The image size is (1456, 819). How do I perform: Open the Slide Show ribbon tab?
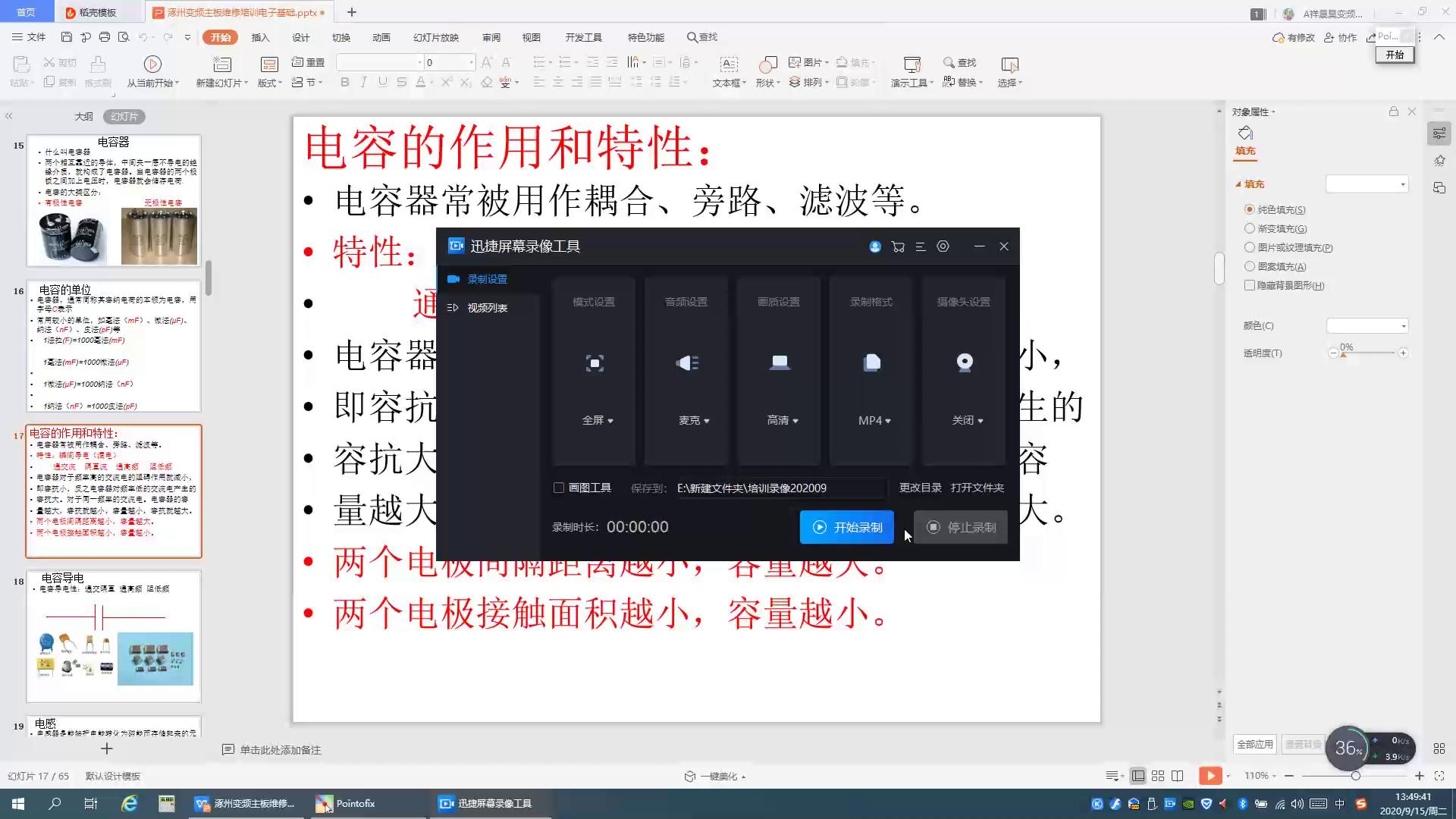click(x=435, y=37)
